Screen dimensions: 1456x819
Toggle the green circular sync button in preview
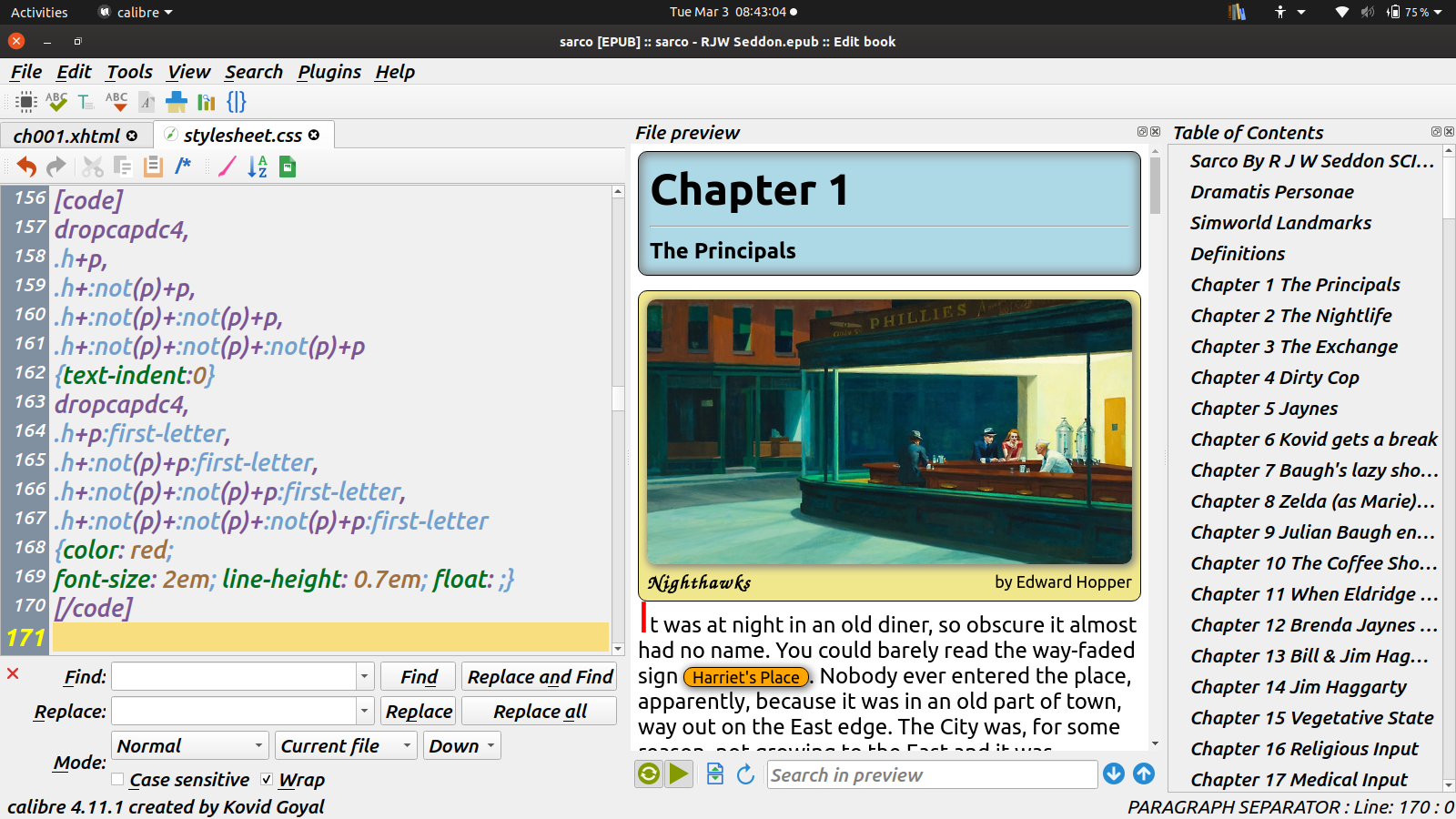649,774
